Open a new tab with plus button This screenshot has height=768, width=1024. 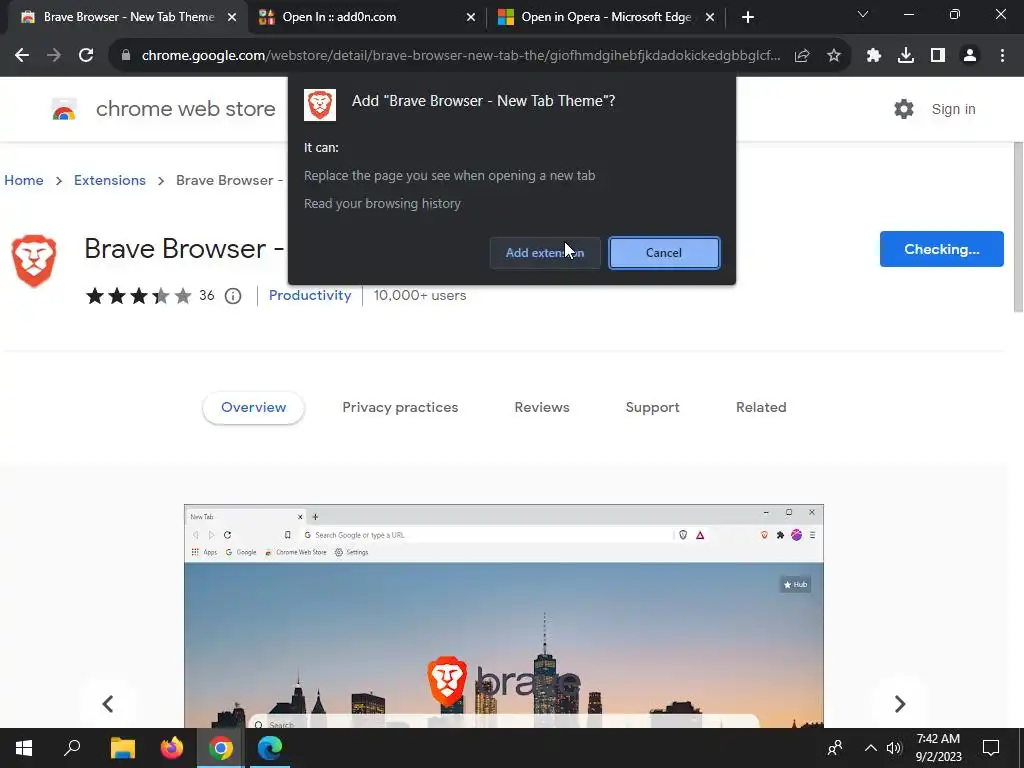748,17
